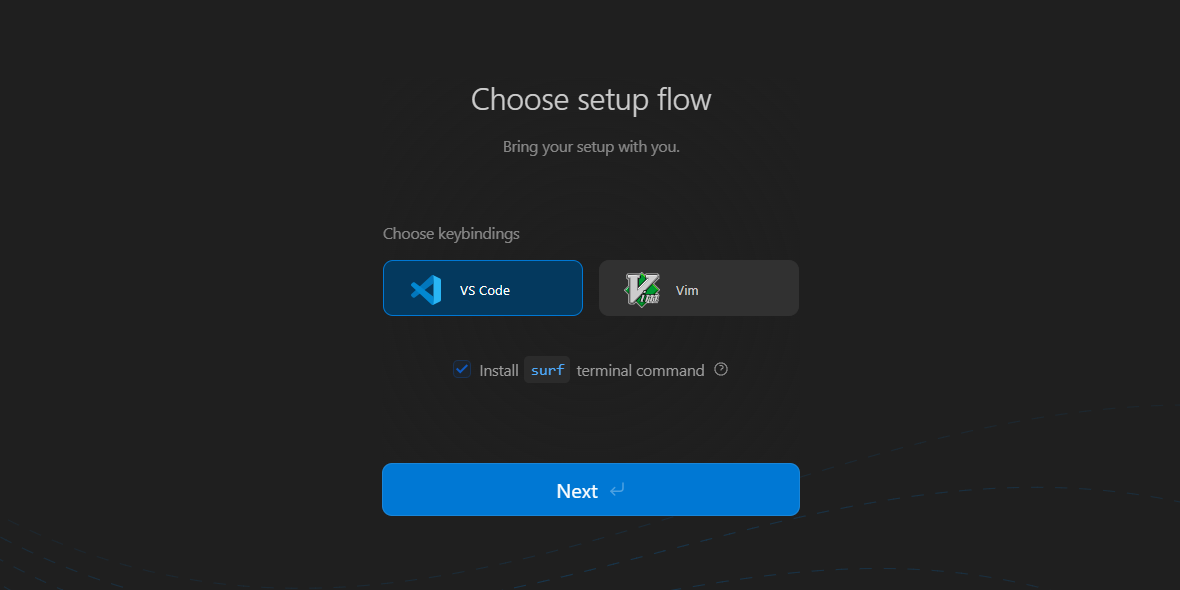Select the VS Code keybindings card
The image size is (1180, 590).
tap(482, 288)
